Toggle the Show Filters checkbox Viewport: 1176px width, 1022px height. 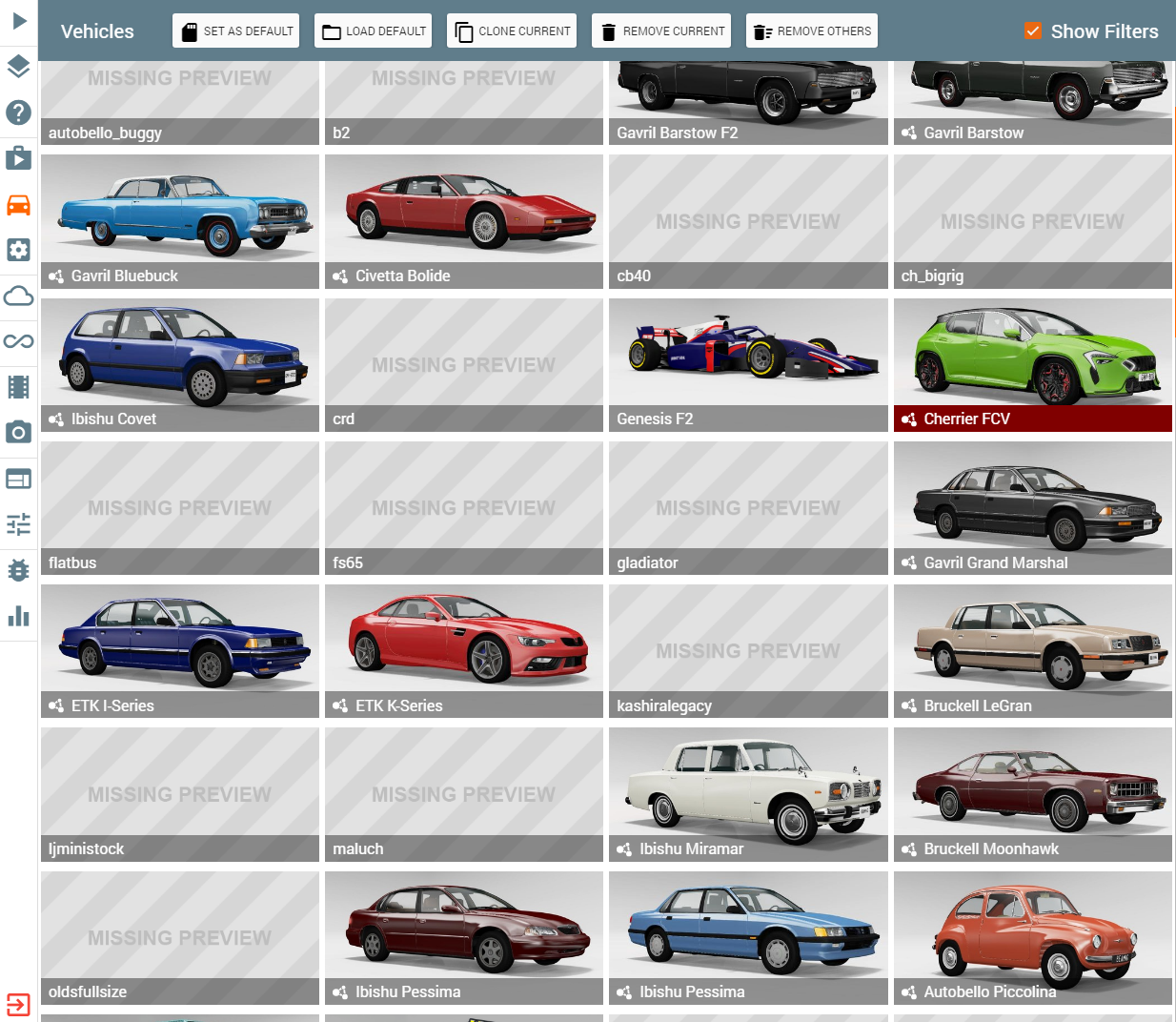coord(1033,31)
